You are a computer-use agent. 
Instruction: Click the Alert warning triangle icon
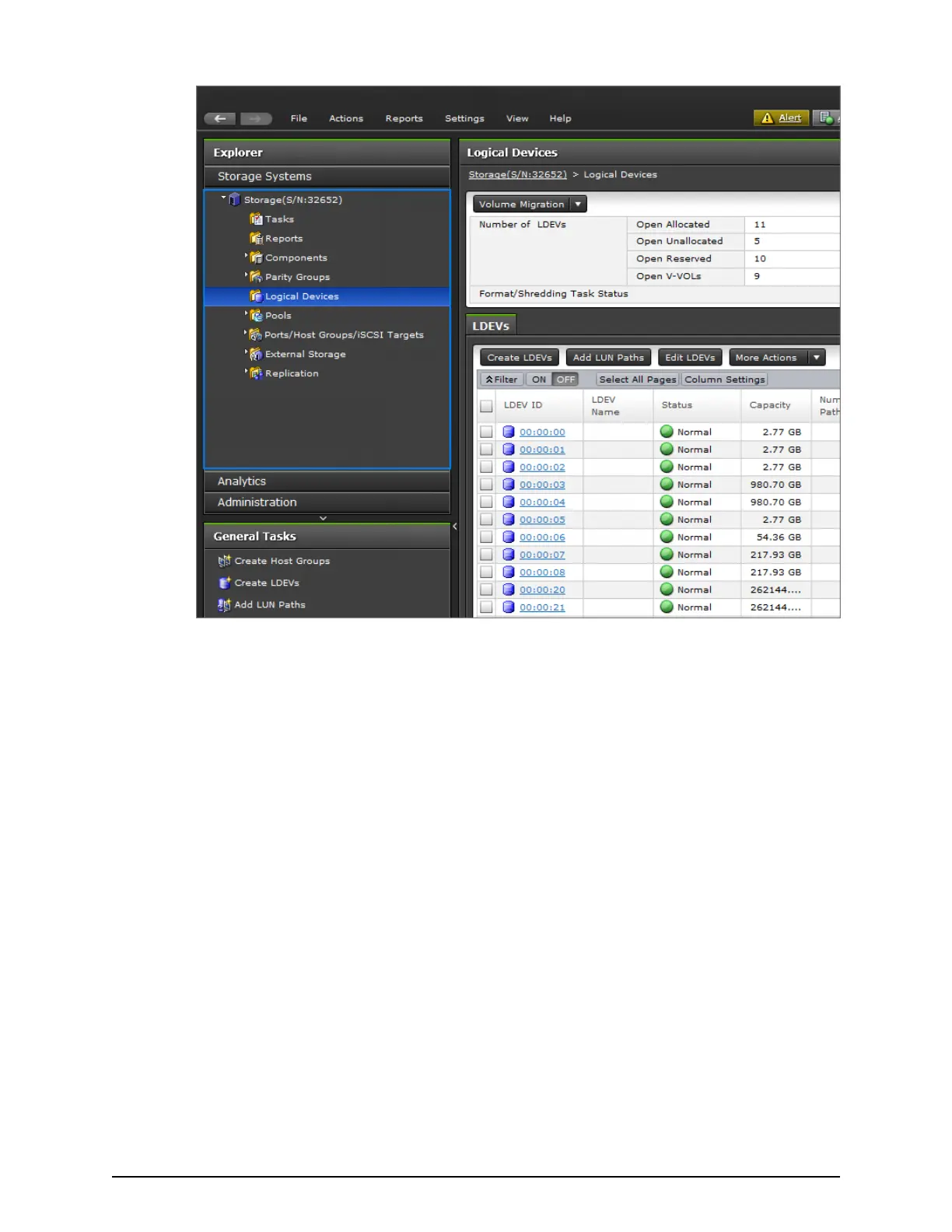[x=767, y=118]
